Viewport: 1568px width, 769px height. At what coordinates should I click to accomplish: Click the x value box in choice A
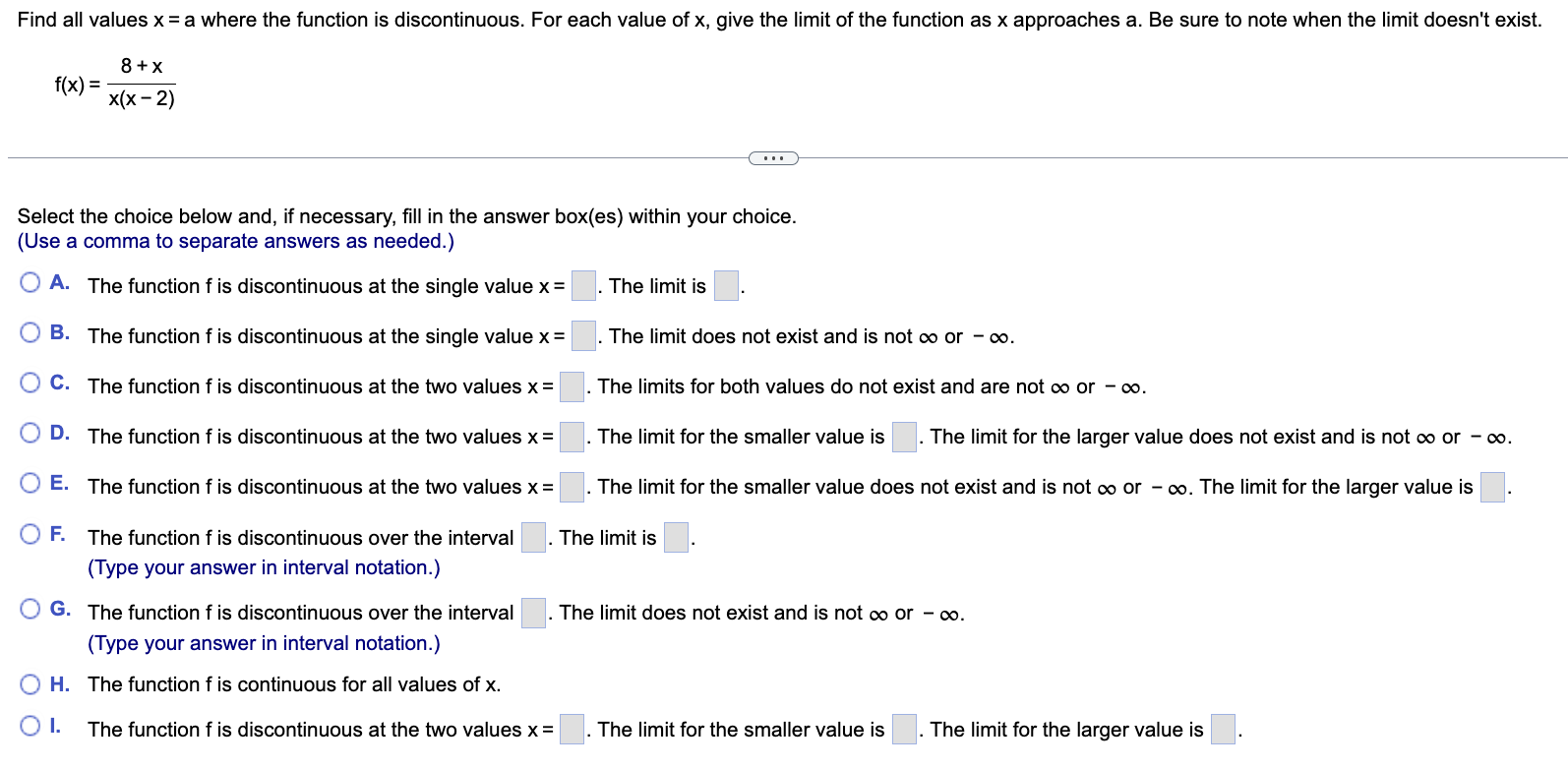point(582,284)
